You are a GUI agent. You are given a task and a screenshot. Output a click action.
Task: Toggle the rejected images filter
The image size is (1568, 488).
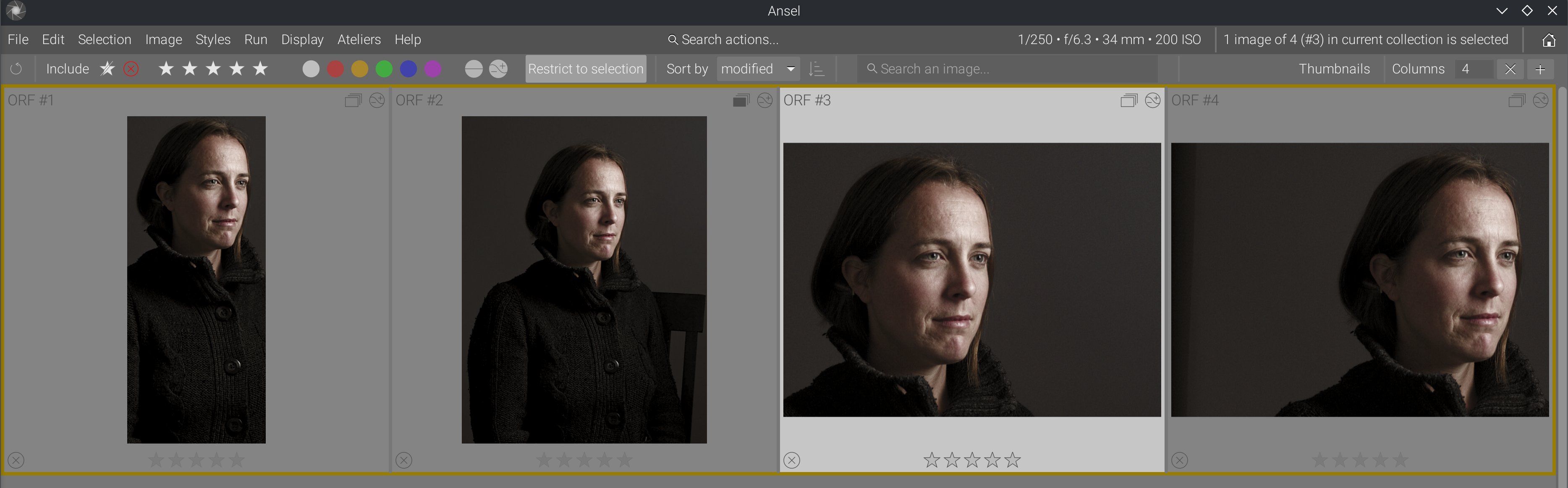coord(131,69)
